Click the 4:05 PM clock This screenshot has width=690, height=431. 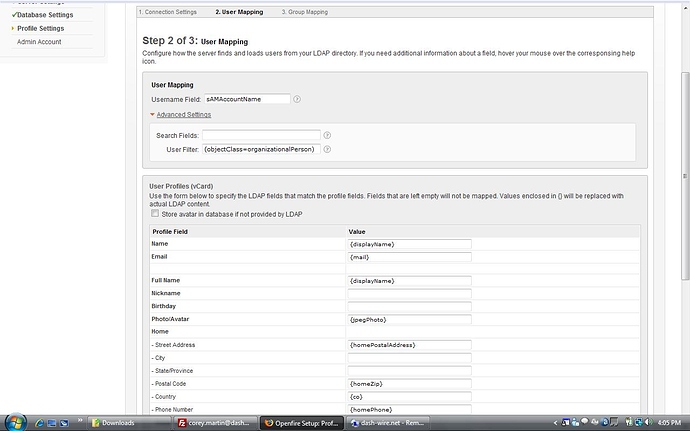pyautogui.click(x=669, y=423)
